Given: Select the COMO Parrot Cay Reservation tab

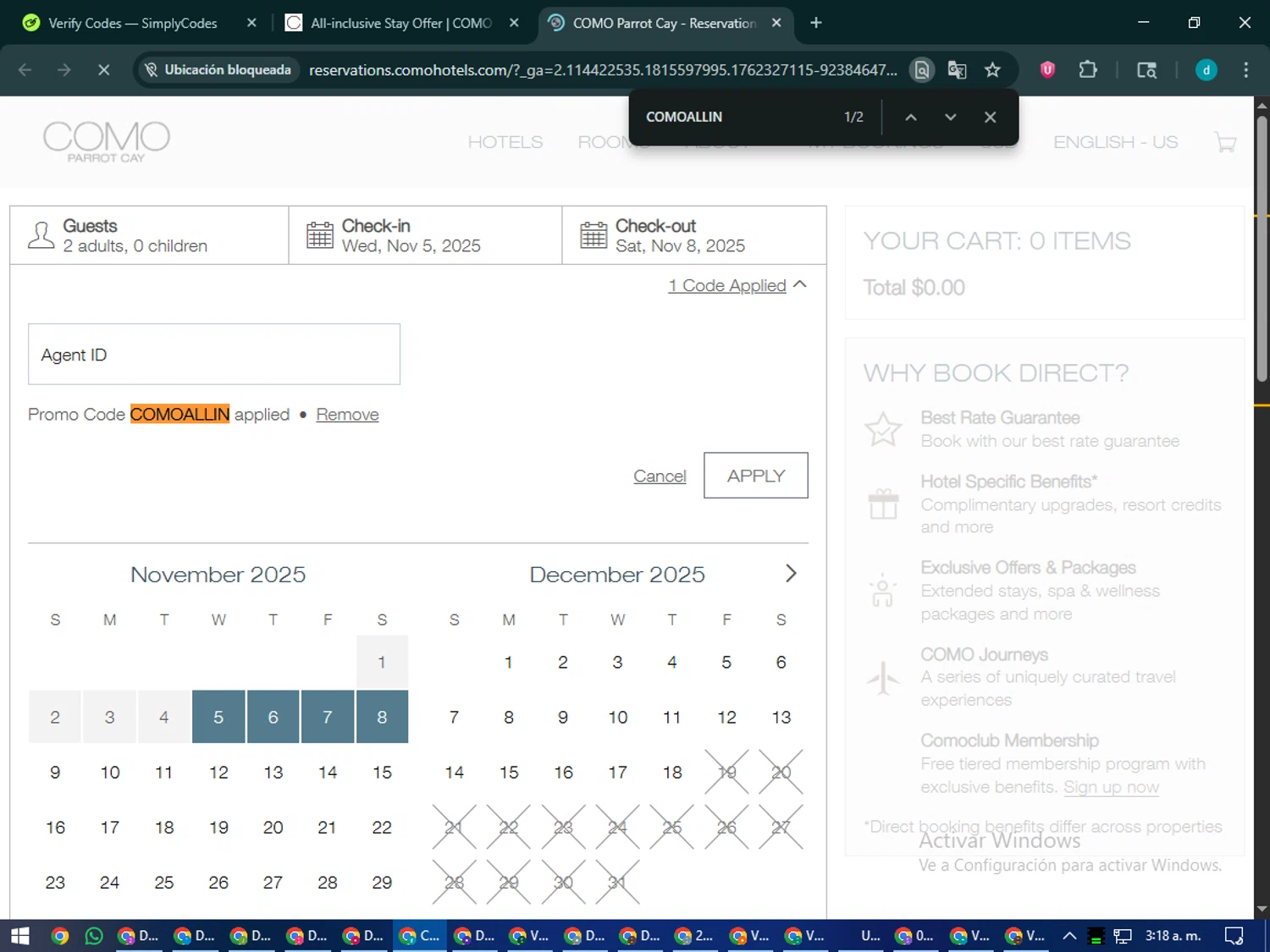Looking at the screenshot, I should 665,23.
